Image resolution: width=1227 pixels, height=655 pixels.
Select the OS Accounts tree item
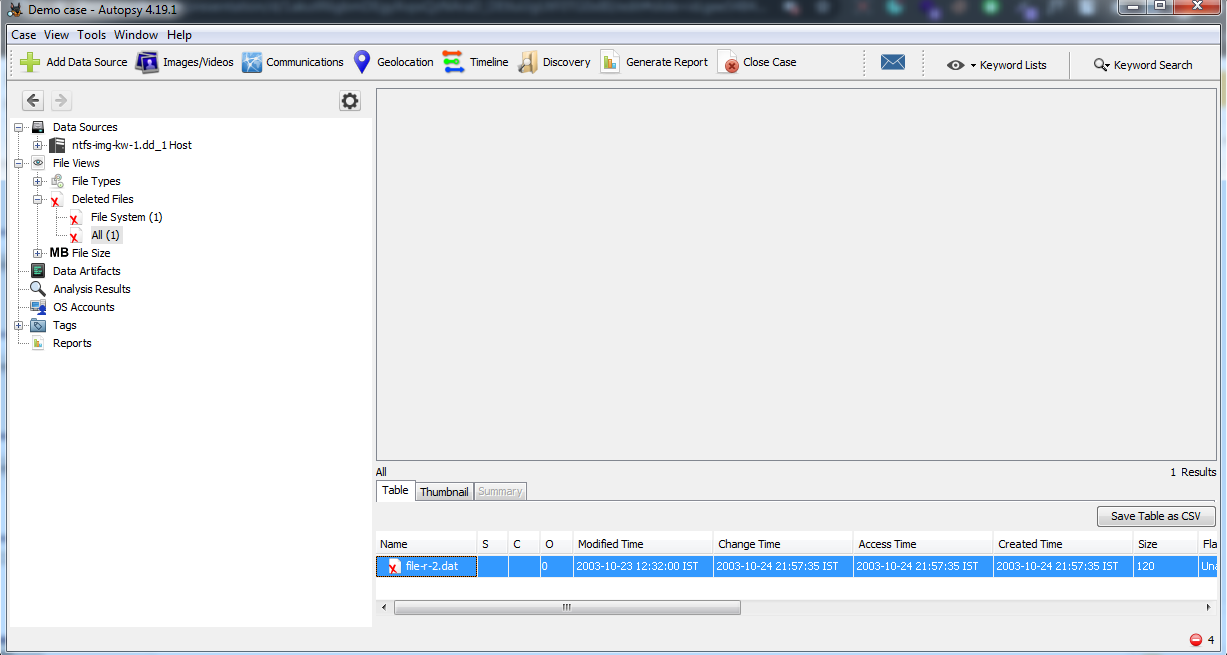coord(84,307)
